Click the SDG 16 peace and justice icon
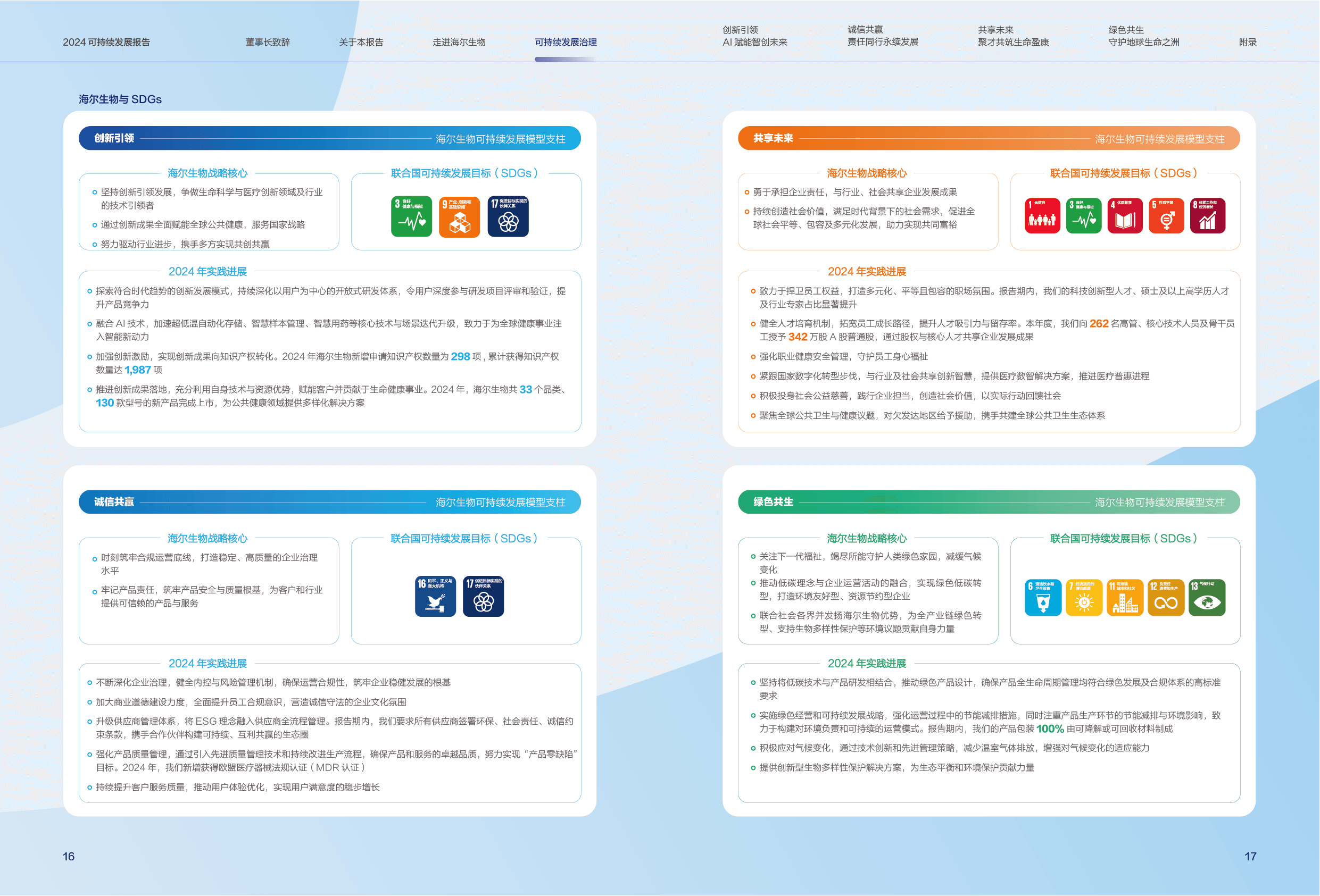Screen dimensions: 1320x896 435,596
